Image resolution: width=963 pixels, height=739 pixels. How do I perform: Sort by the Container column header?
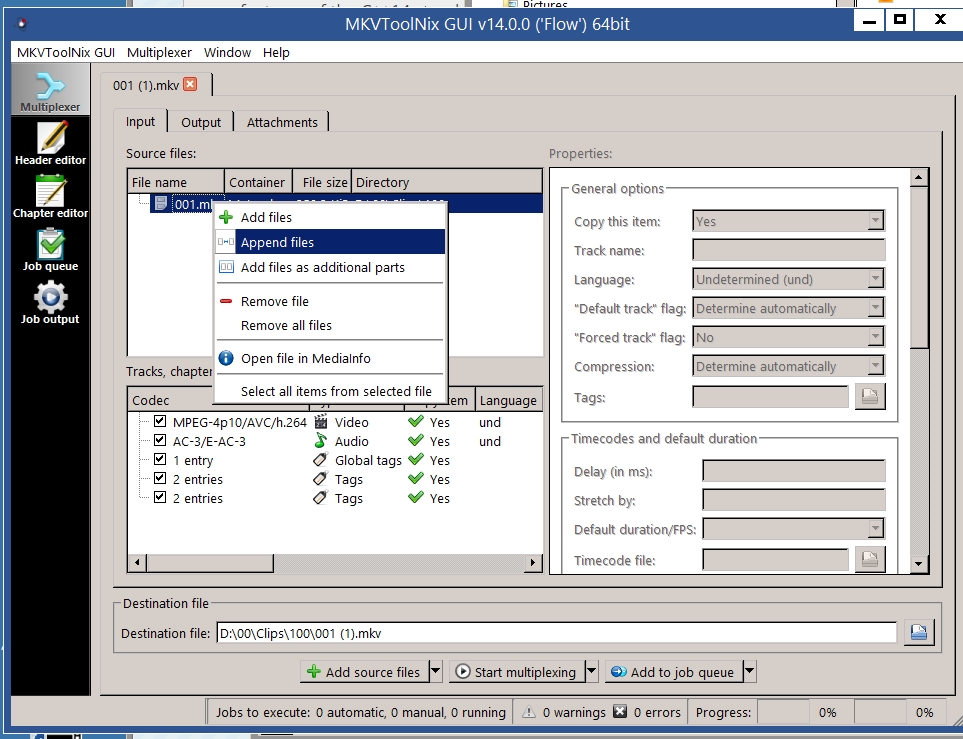(x=258, y=182)
